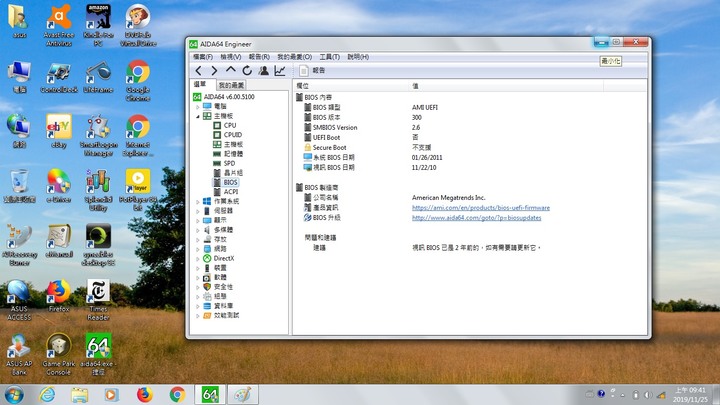Expand the Display node above Multimedia
Screen dimensions: 720x405
click(198, 220)
